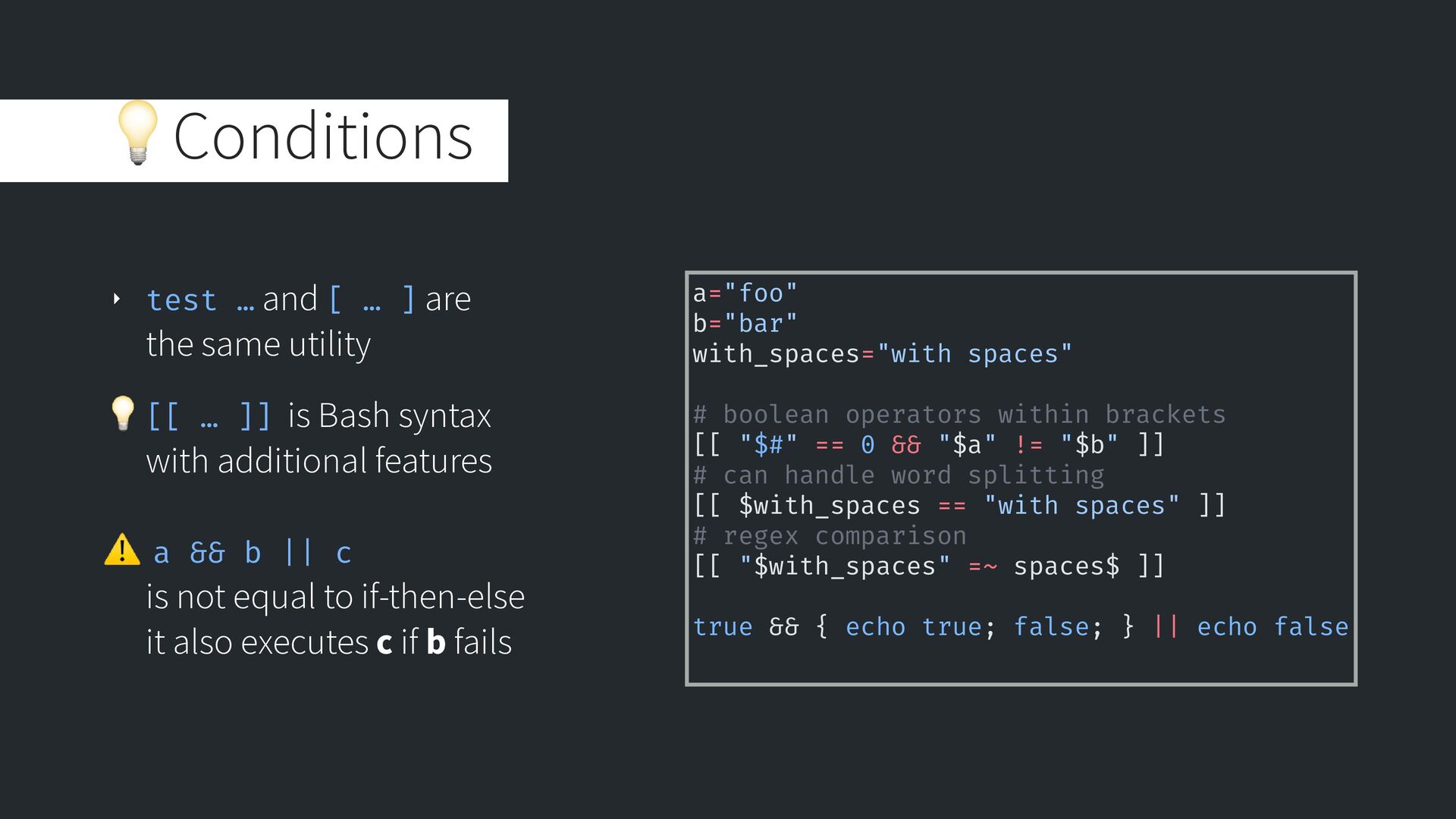Click the can handle word splitting comment
Screen dimensions: 1456x819
899,475
